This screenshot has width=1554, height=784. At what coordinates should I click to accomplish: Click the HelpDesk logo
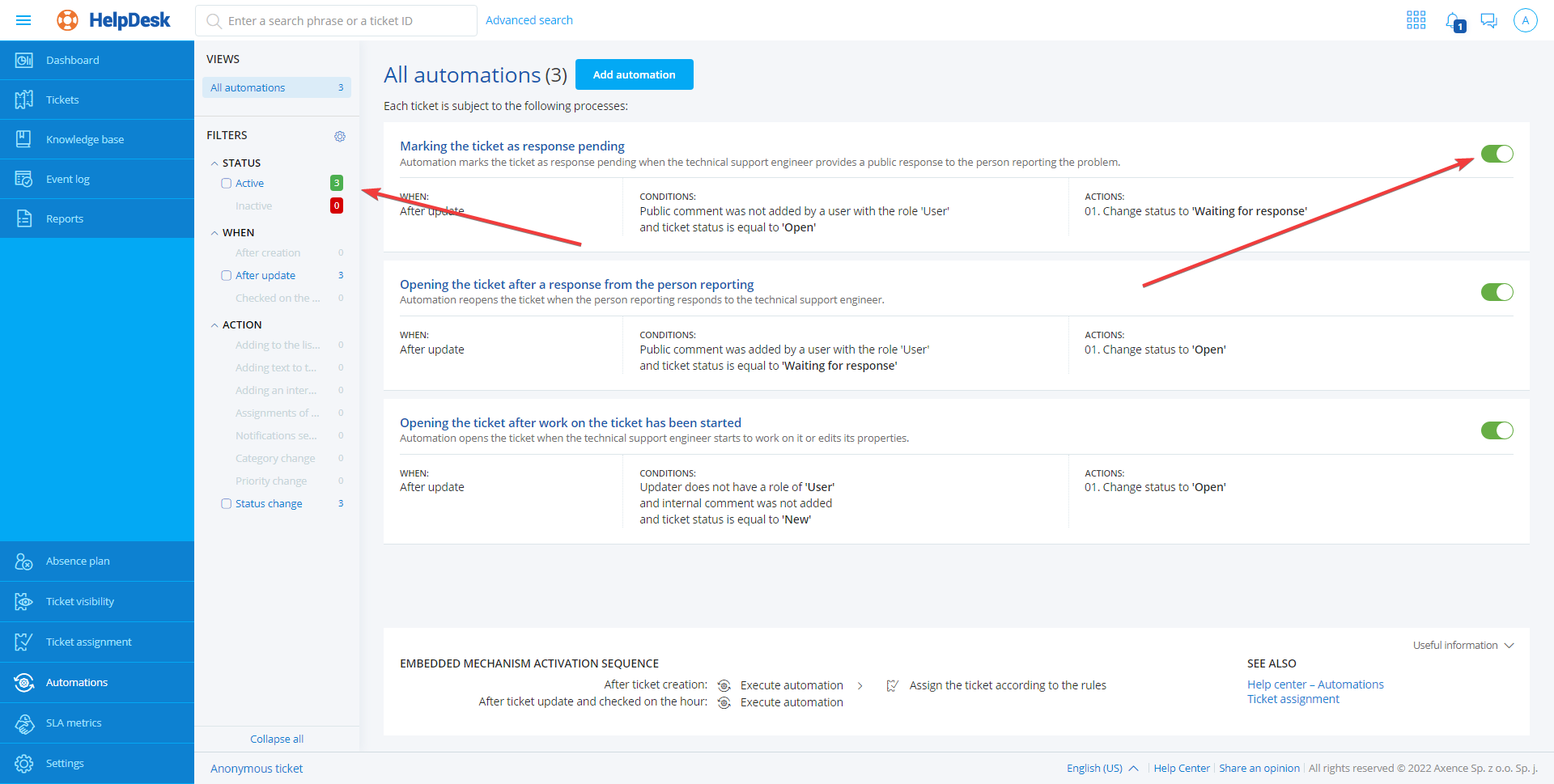point(114,20)
